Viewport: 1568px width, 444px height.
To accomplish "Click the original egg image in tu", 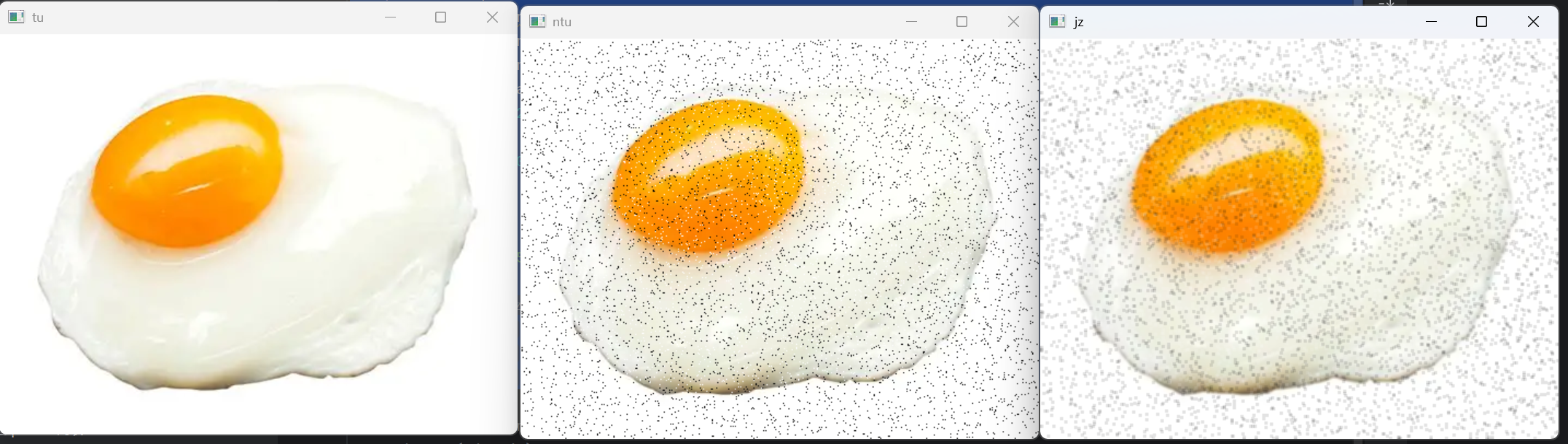I will click(259, 234).
